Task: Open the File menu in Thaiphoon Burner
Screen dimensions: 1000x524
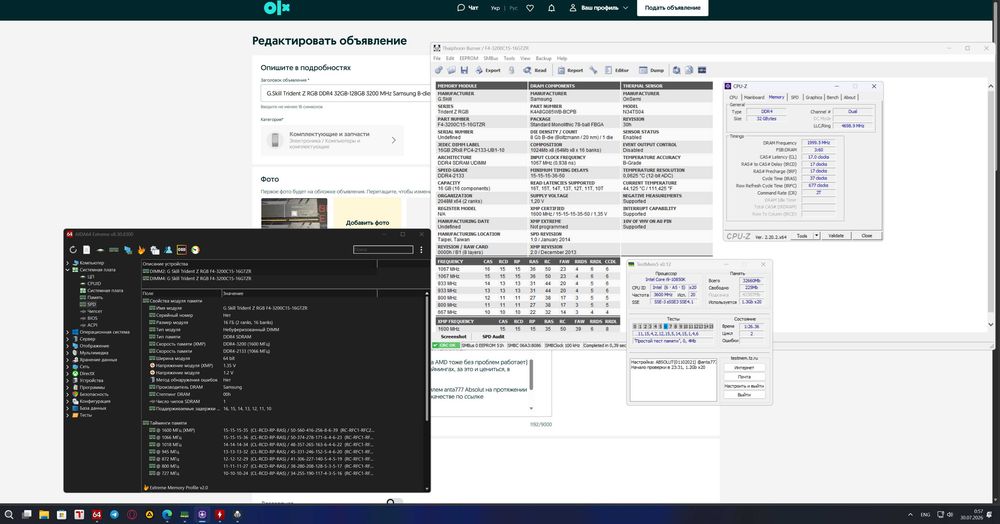Action: [437, 58]
